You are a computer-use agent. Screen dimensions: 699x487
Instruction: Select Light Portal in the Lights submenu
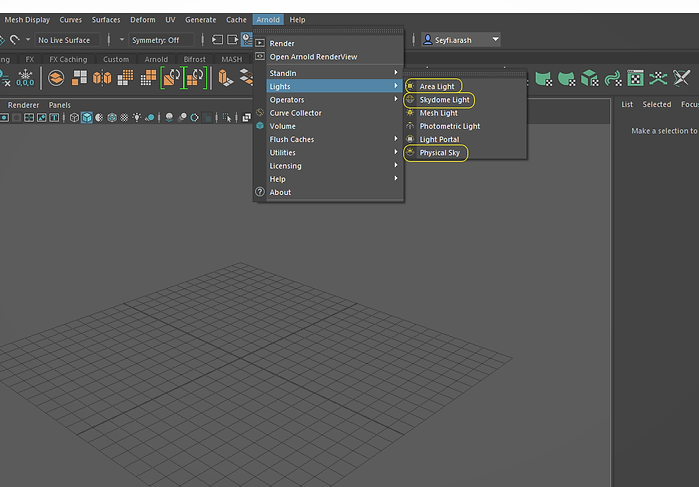click(465, 139)
